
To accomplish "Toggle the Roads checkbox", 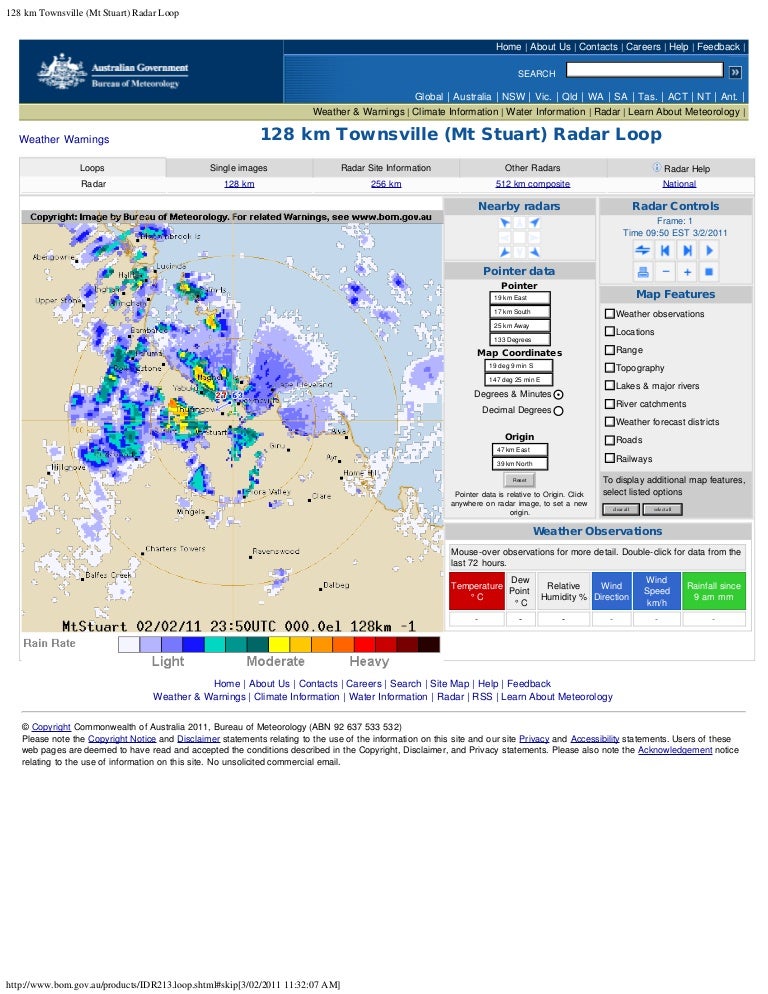I will 609,439.
